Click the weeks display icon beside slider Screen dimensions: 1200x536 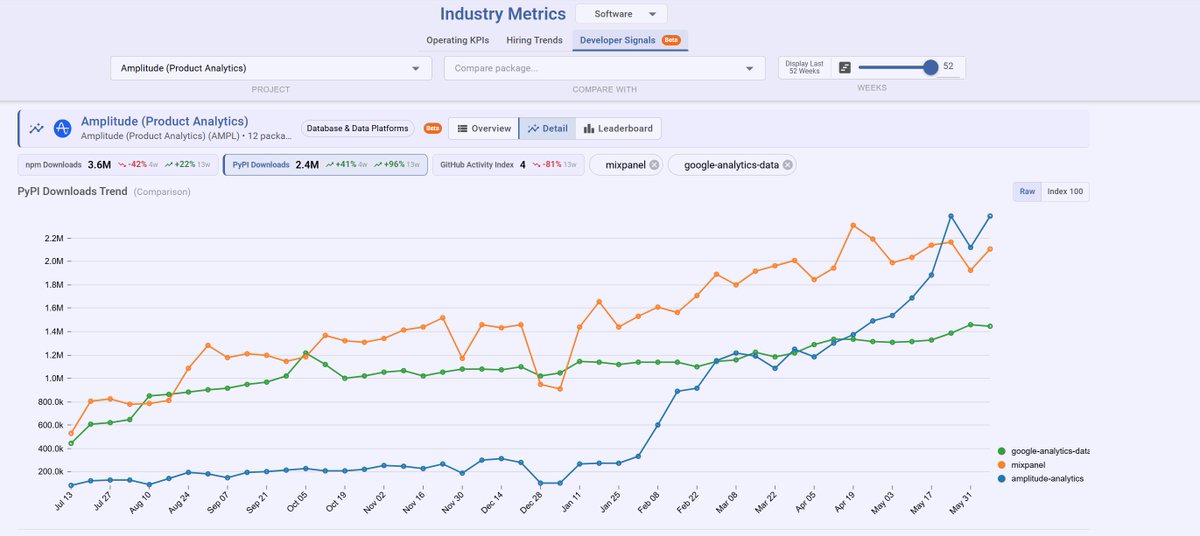pyautogui.click(x=845, y=67)
